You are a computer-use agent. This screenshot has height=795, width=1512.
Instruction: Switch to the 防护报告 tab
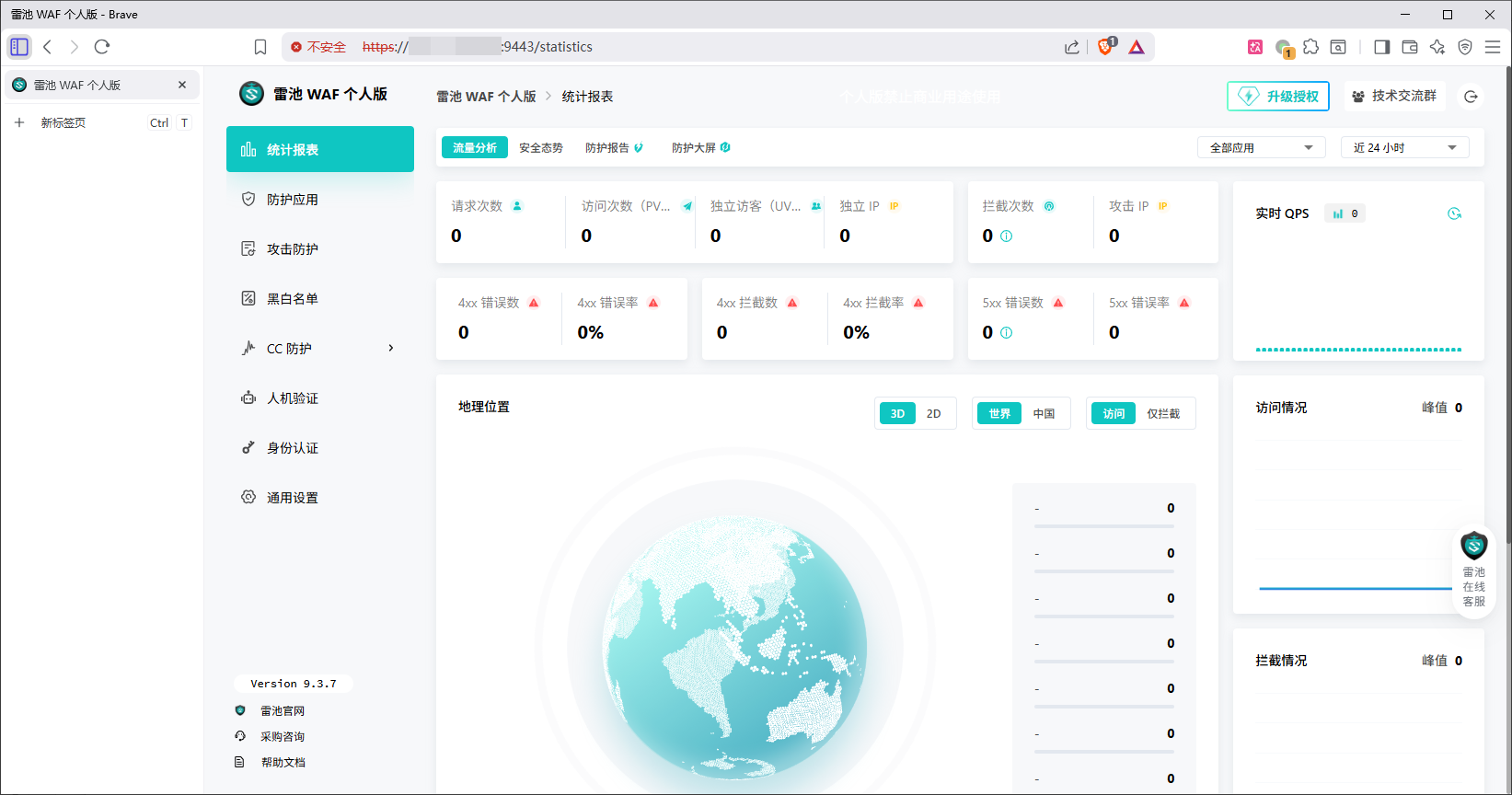coord(614,147)
